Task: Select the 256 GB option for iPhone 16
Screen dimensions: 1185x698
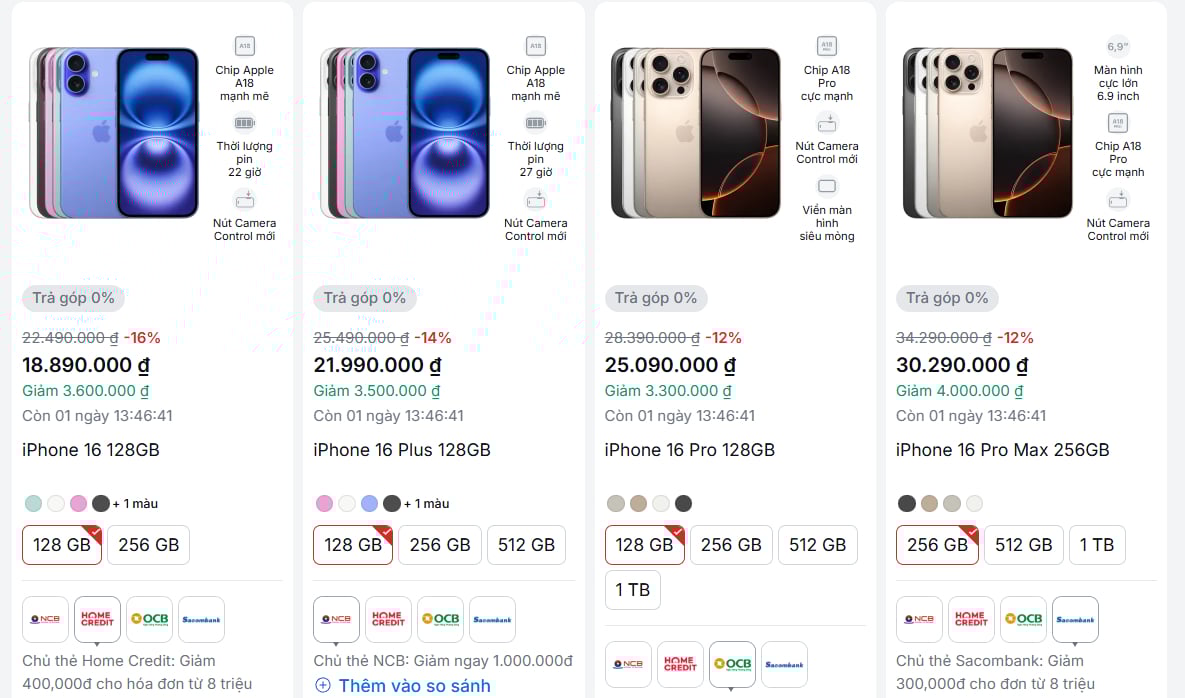Action: point(148,545)
